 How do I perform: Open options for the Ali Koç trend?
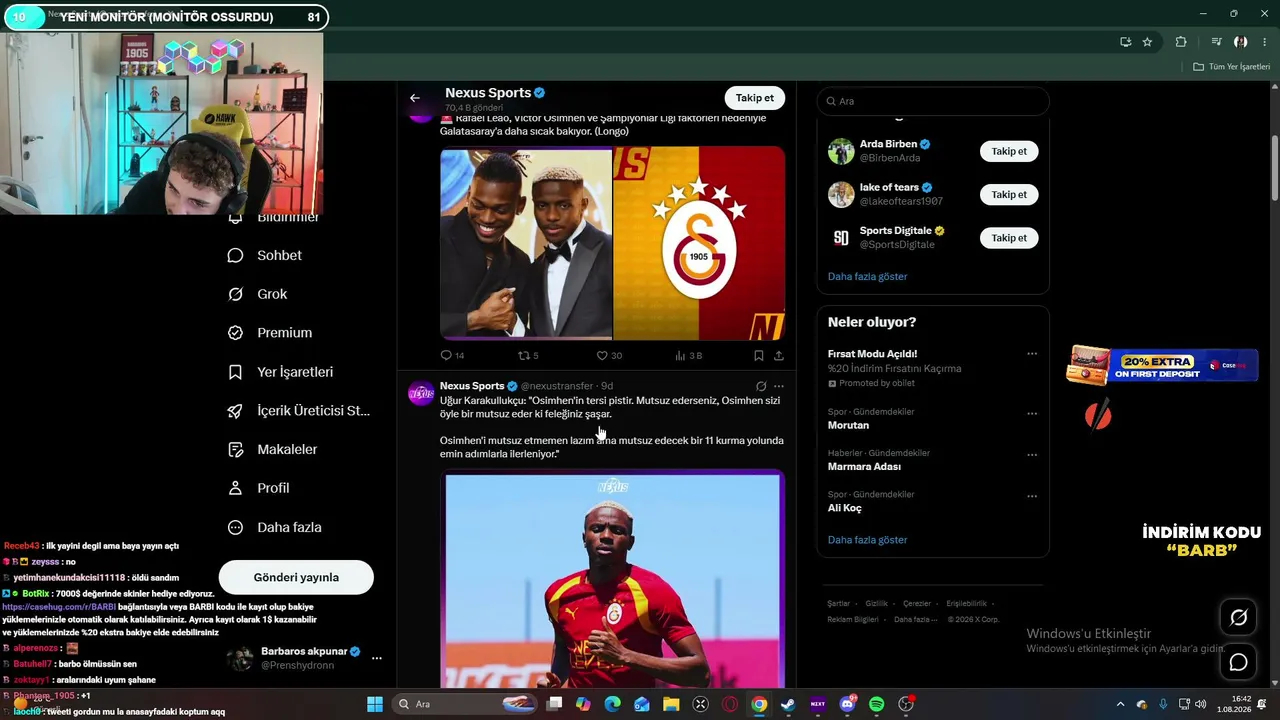click(x=1032, y=496)
